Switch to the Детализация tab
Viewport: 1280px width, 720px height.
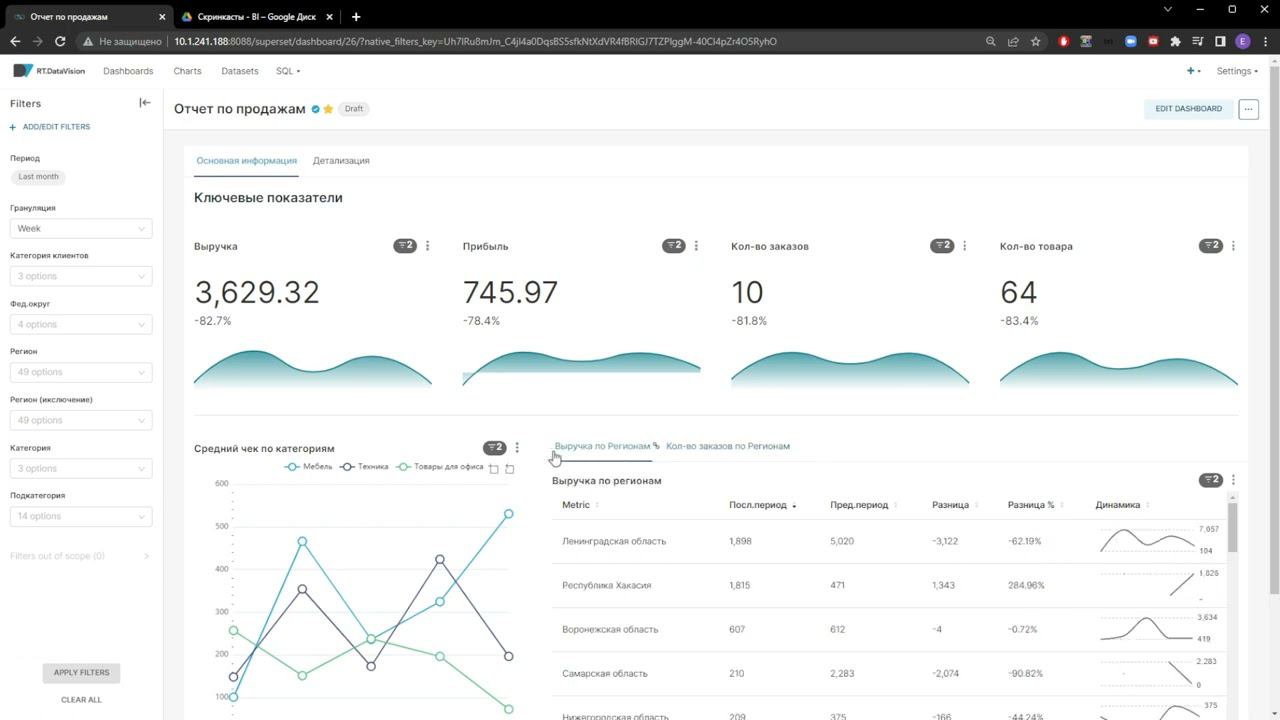point(341,160)
